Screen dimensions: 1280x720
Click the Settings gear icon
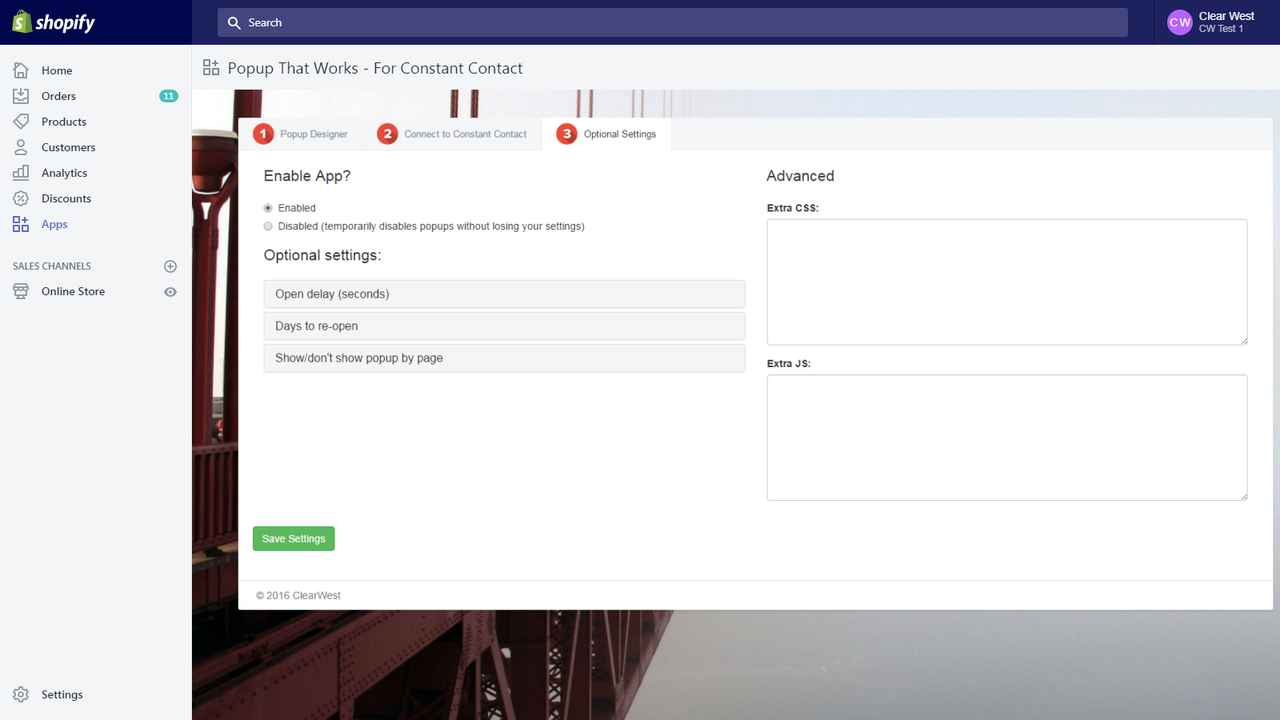(x=21, y=694)
